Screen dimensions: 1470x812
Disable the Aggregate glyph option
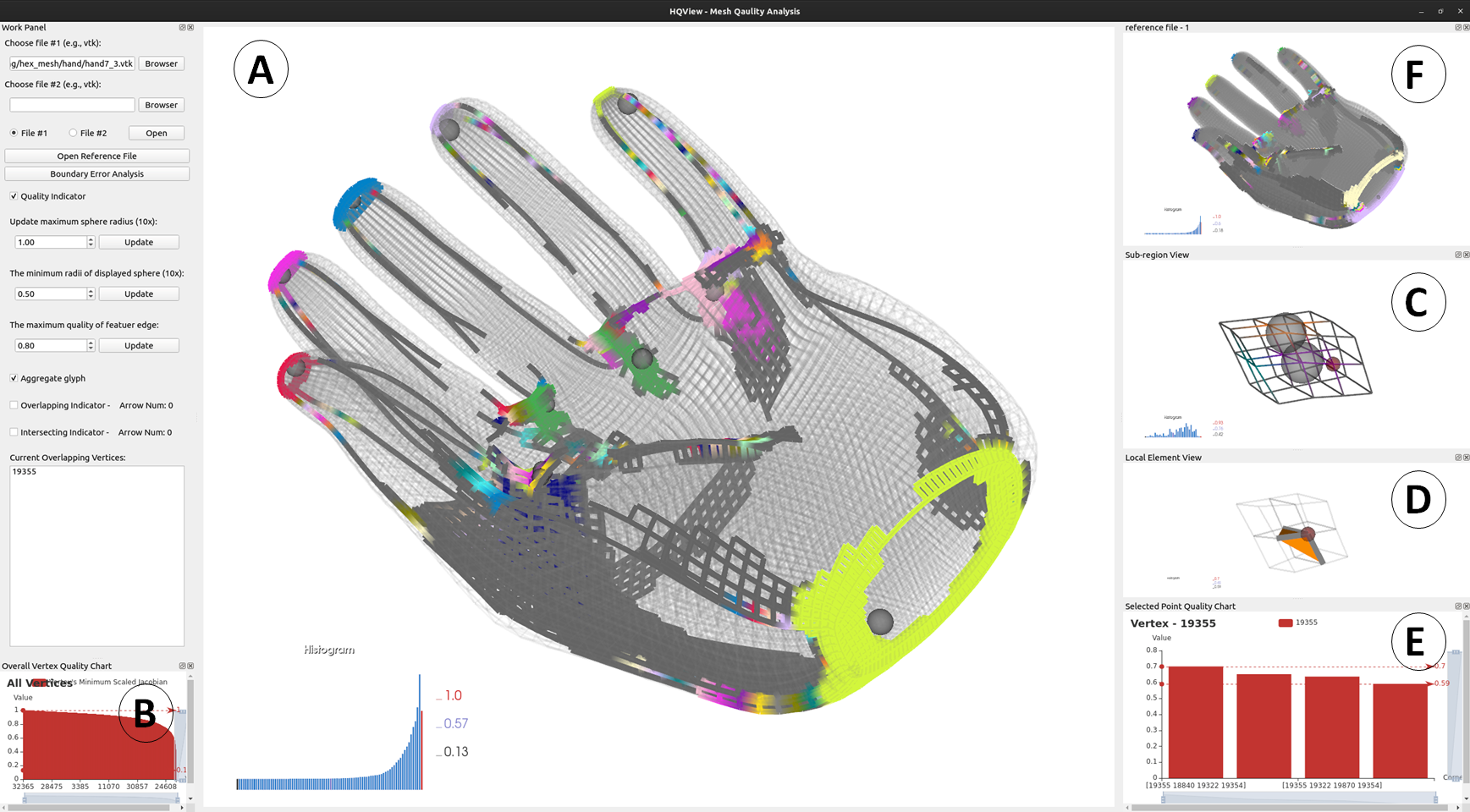(14, 379)
